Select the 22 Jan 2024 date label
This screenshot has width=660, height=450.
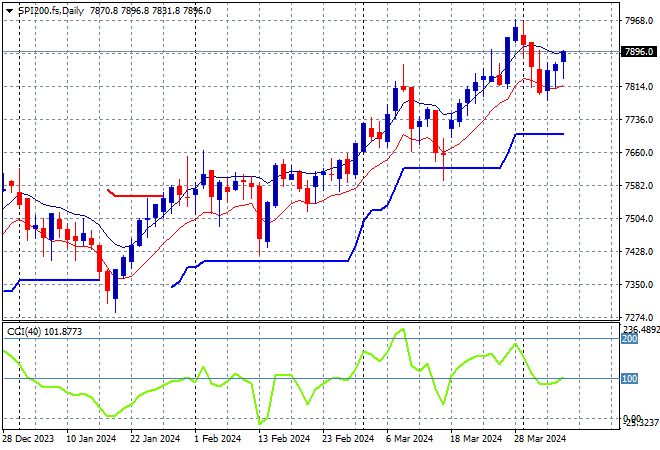click(155, 439)
